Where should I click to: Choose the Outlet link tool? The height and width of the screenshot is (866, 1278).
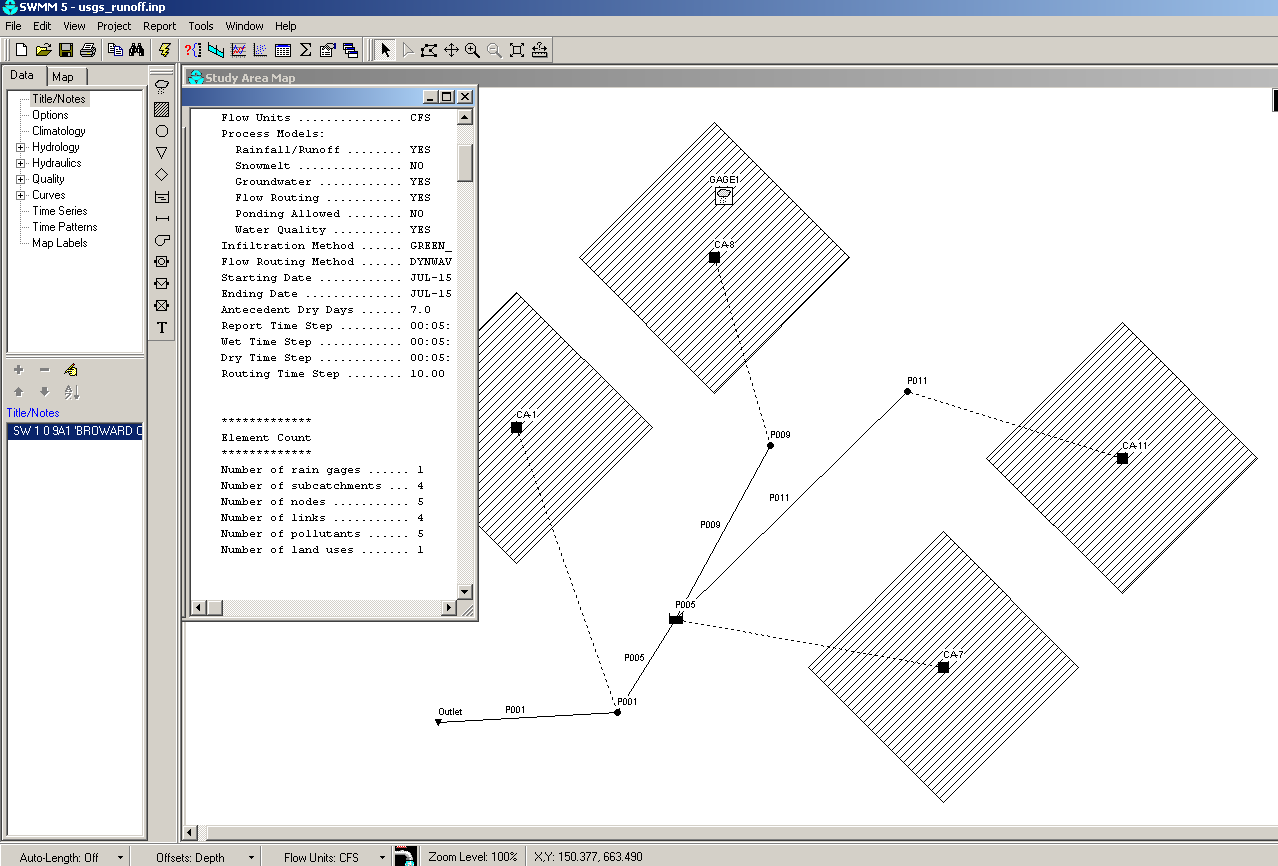(162, 306)
